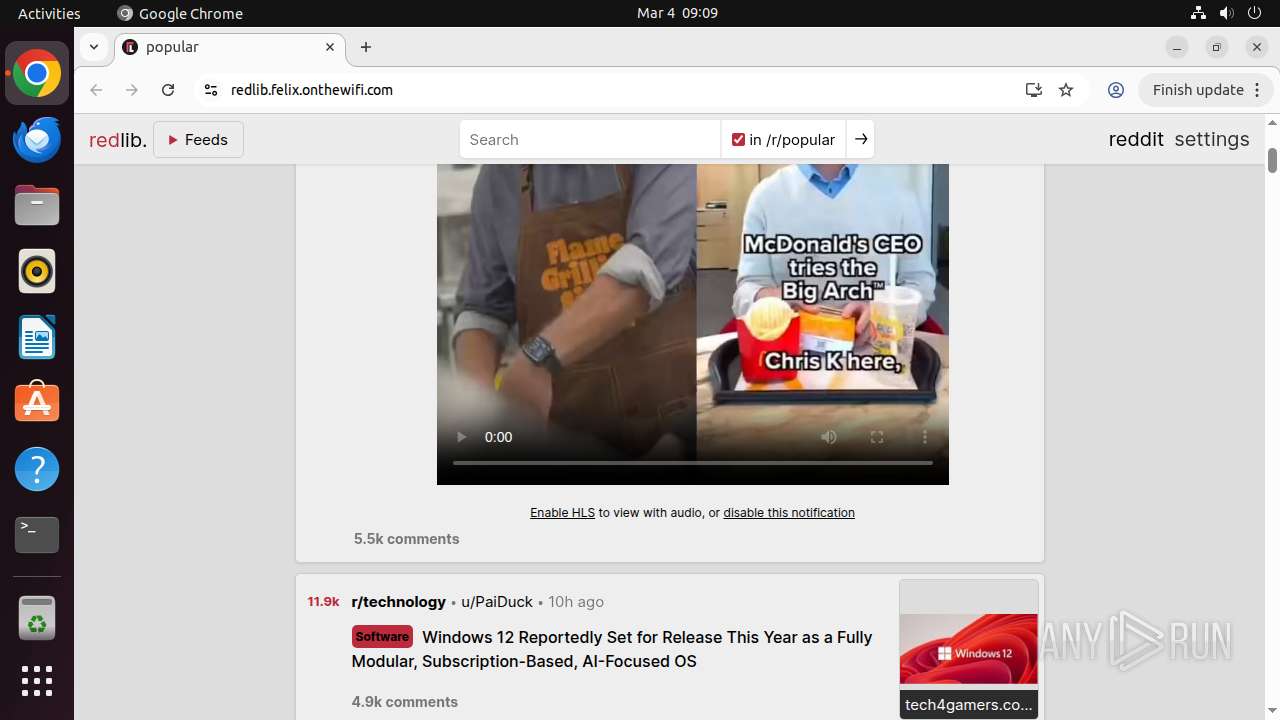Click the Enable HLS link
This screenshot has height=720, width=1280.
tap(562, 513)
